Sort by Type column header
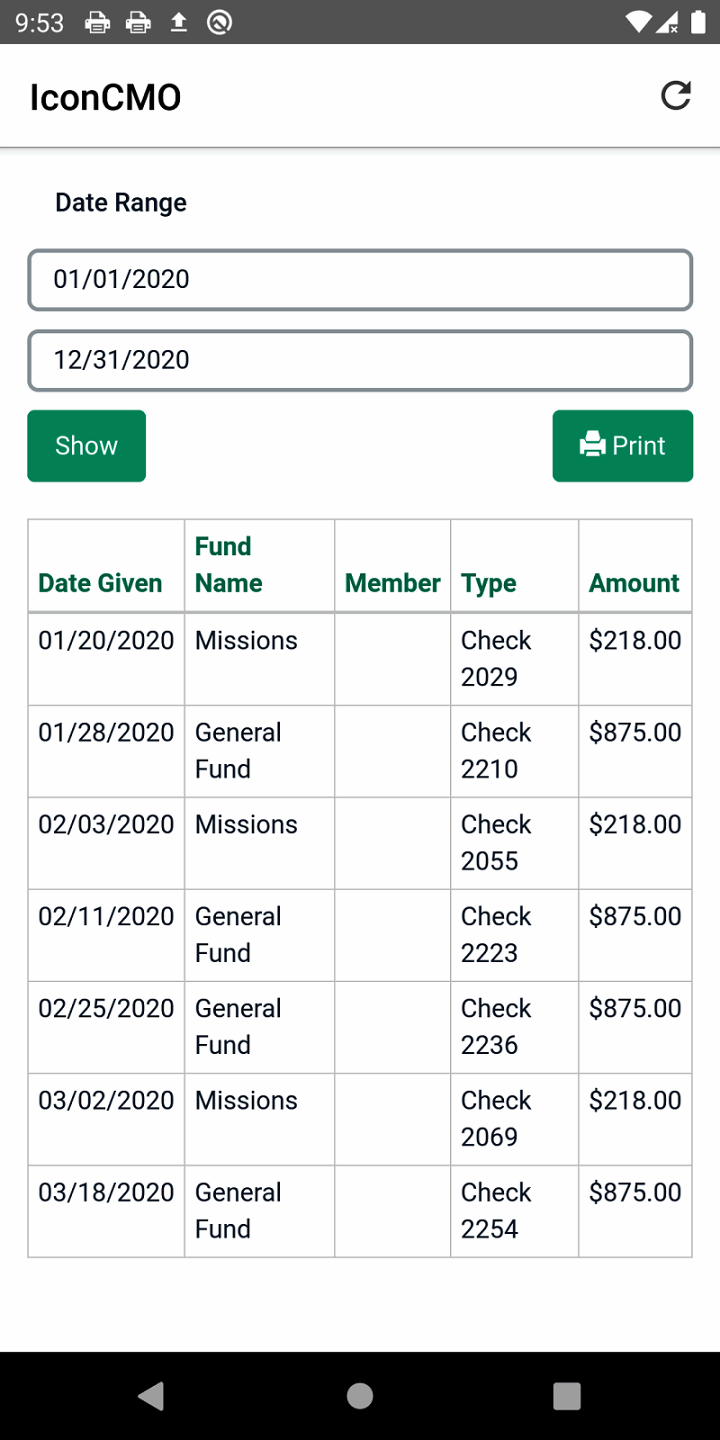The image size is (720, 1440). [489, 583]
